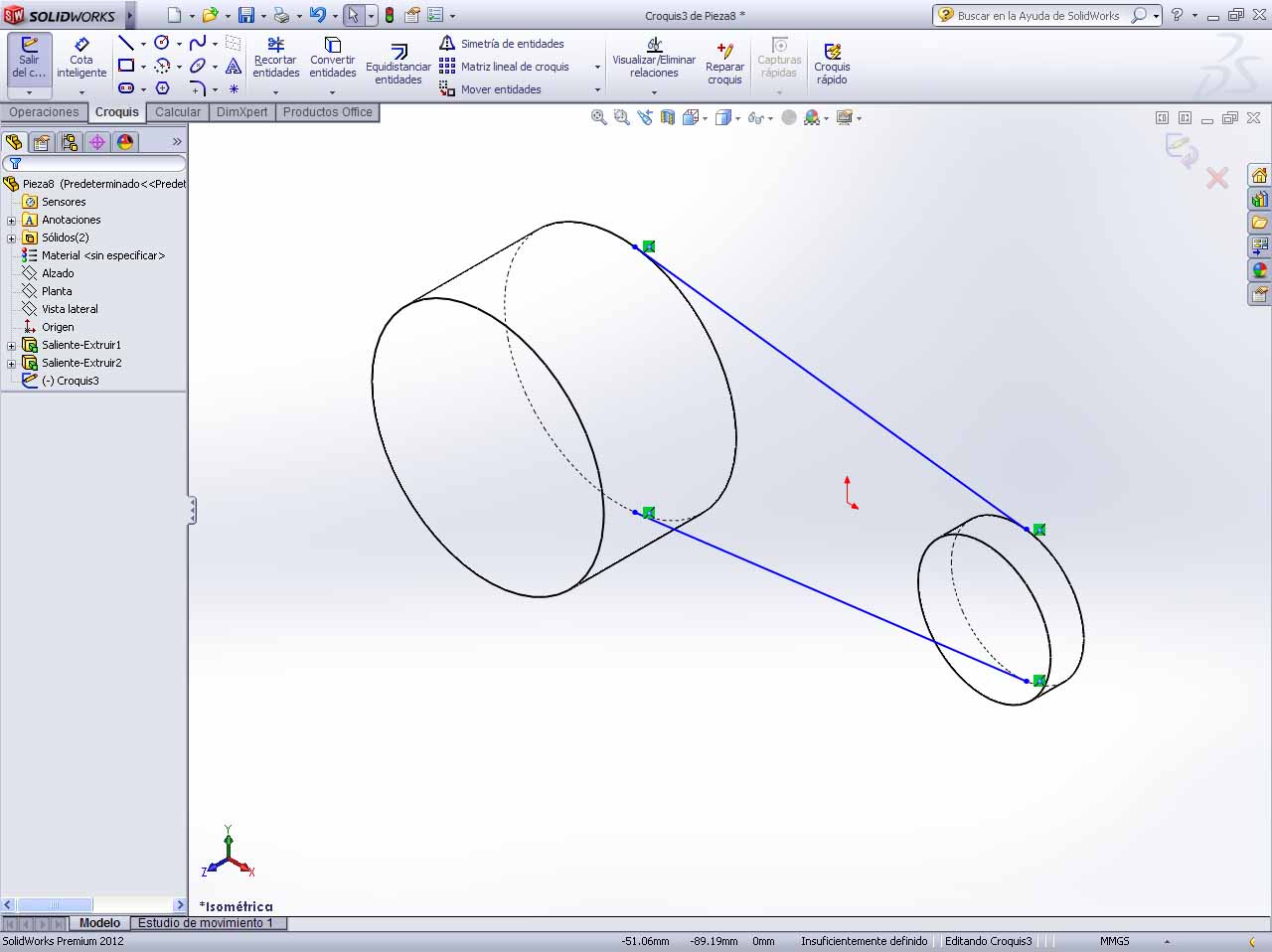Select Vista lateral plane in tree
Image resolution: width=1272 pixels, height=952 pixels.
(x=70, y=309)
